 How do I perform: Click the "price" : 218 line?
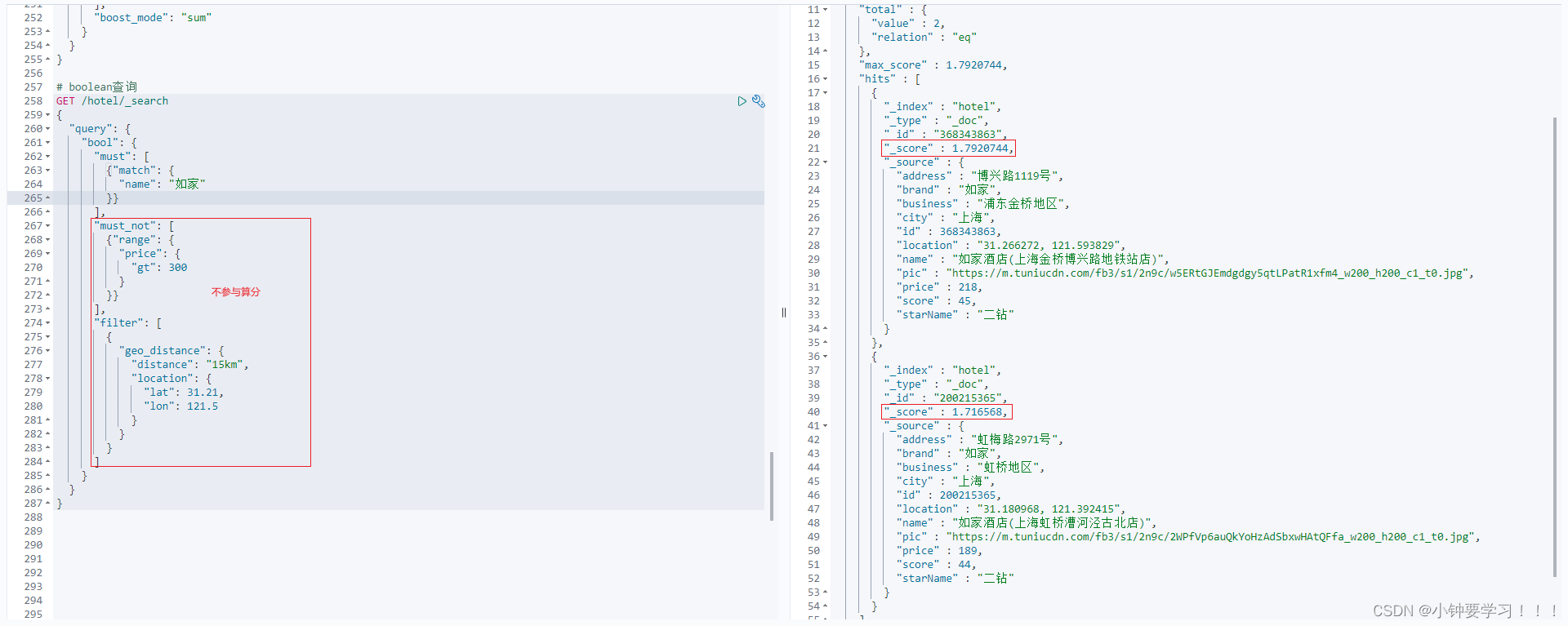(939, 287)
